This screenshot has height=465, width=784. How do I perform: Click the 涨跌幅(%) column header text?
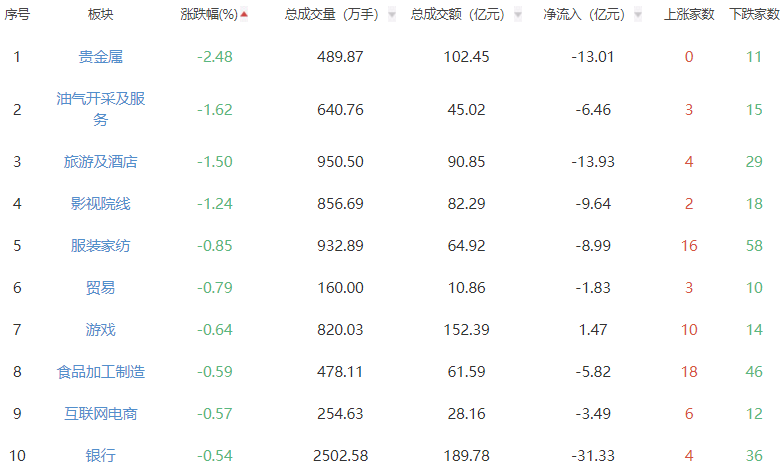[209, 14]
